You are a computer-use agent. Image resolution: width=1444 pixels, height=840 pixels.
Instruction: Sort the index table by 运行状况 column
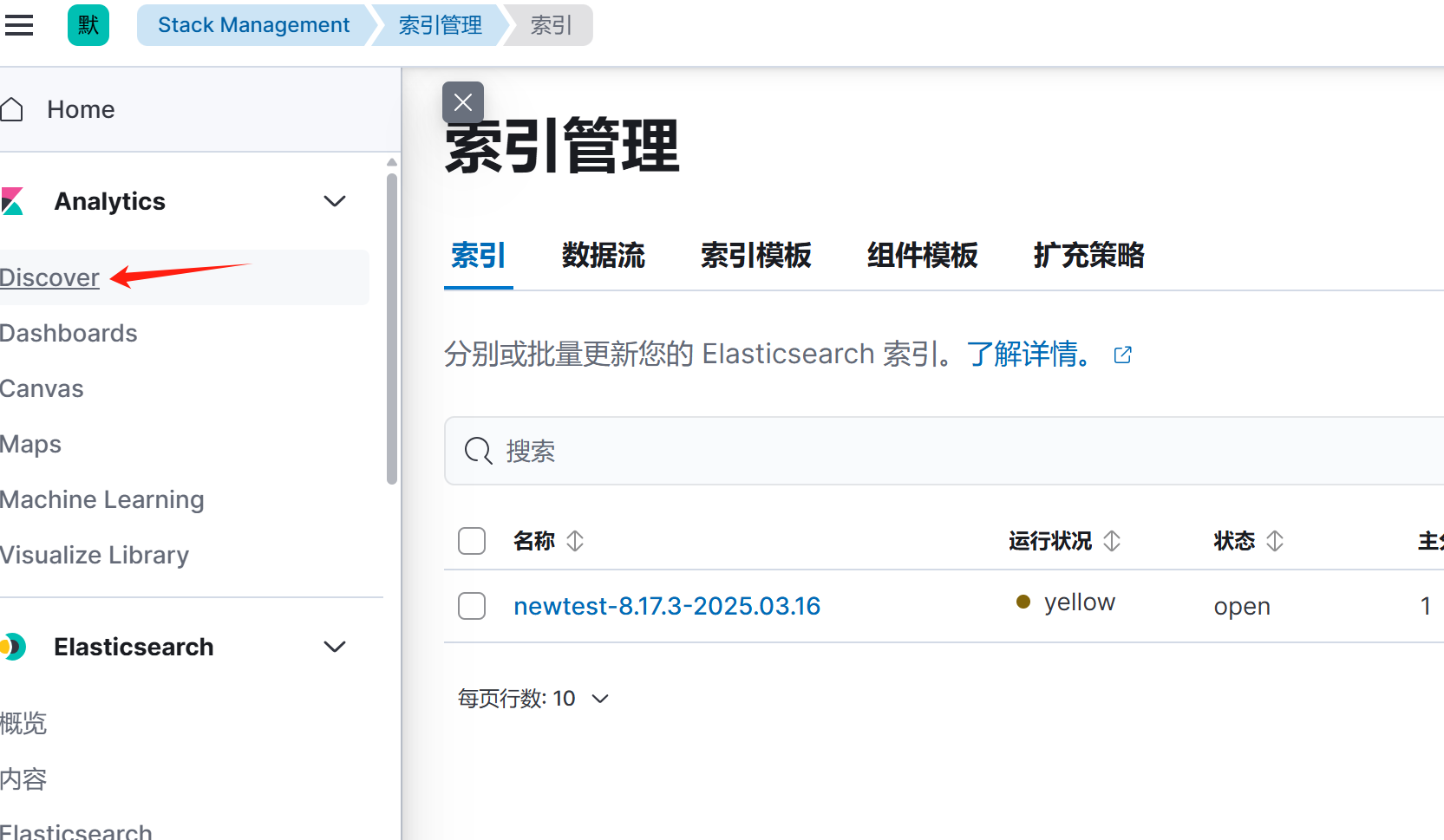coord(1112,541)
